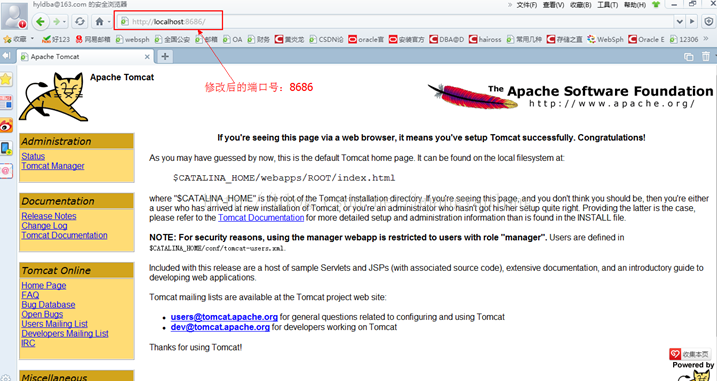Open the Home Page link under Tomcat Online
Screen dimensions: 717x381
tap(44, 285)
